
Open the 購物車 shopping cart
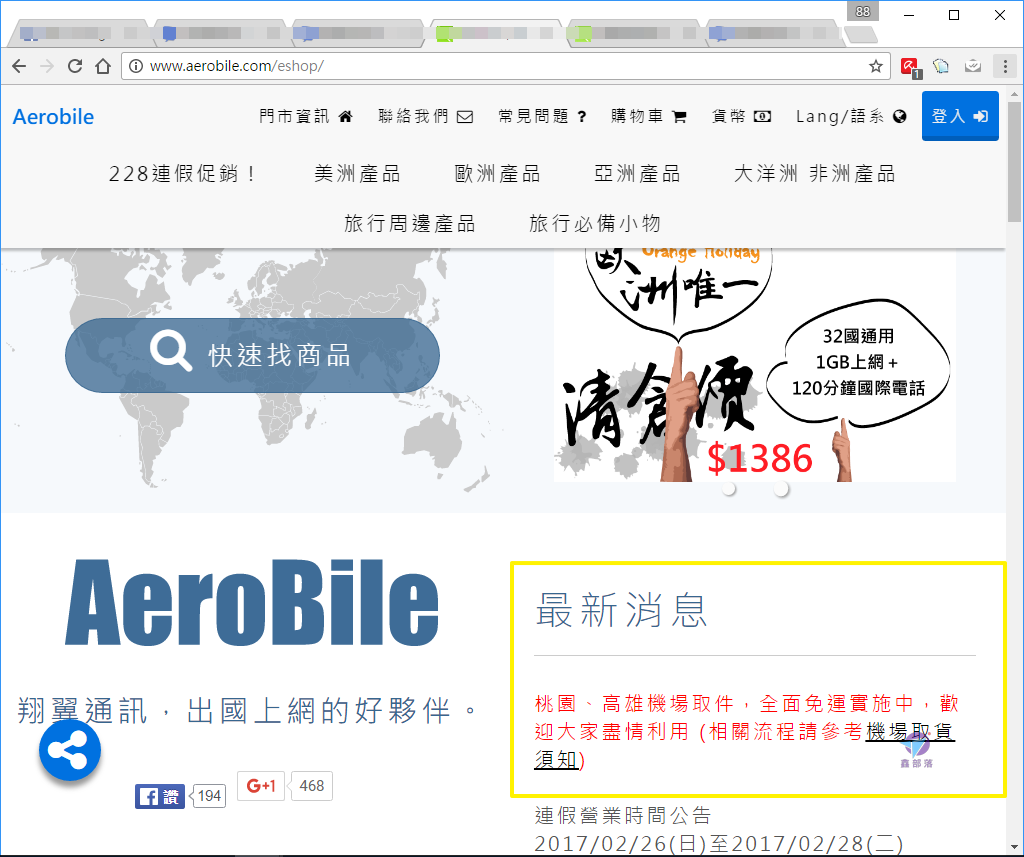(x=648, y=116)
